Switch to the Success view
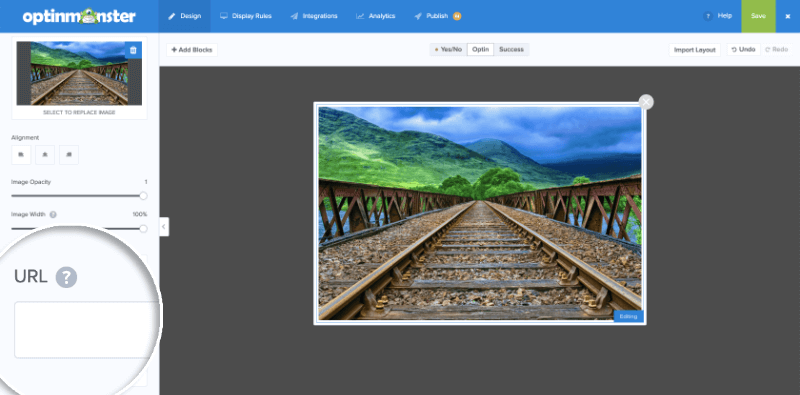Screen dimensions: 800x395 (511, 50)
